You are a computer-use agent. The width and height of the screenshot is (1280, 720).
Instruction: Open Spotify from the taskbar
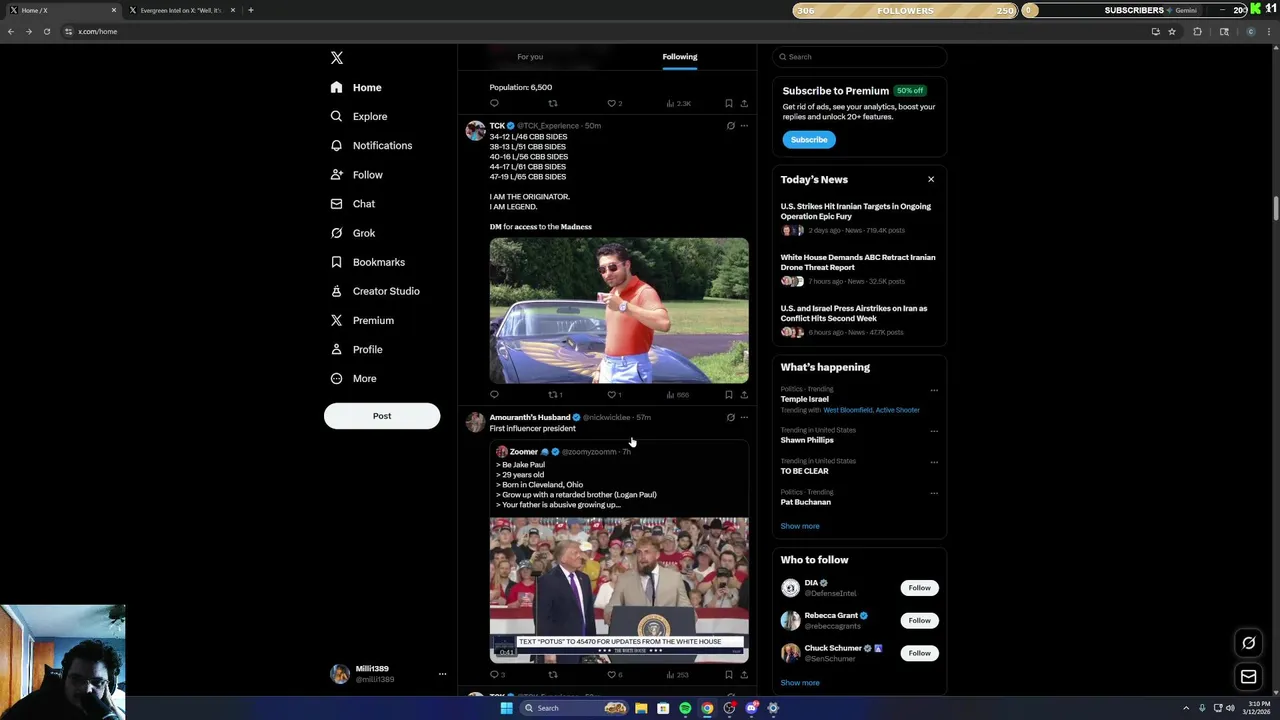[x=685, y=708]
